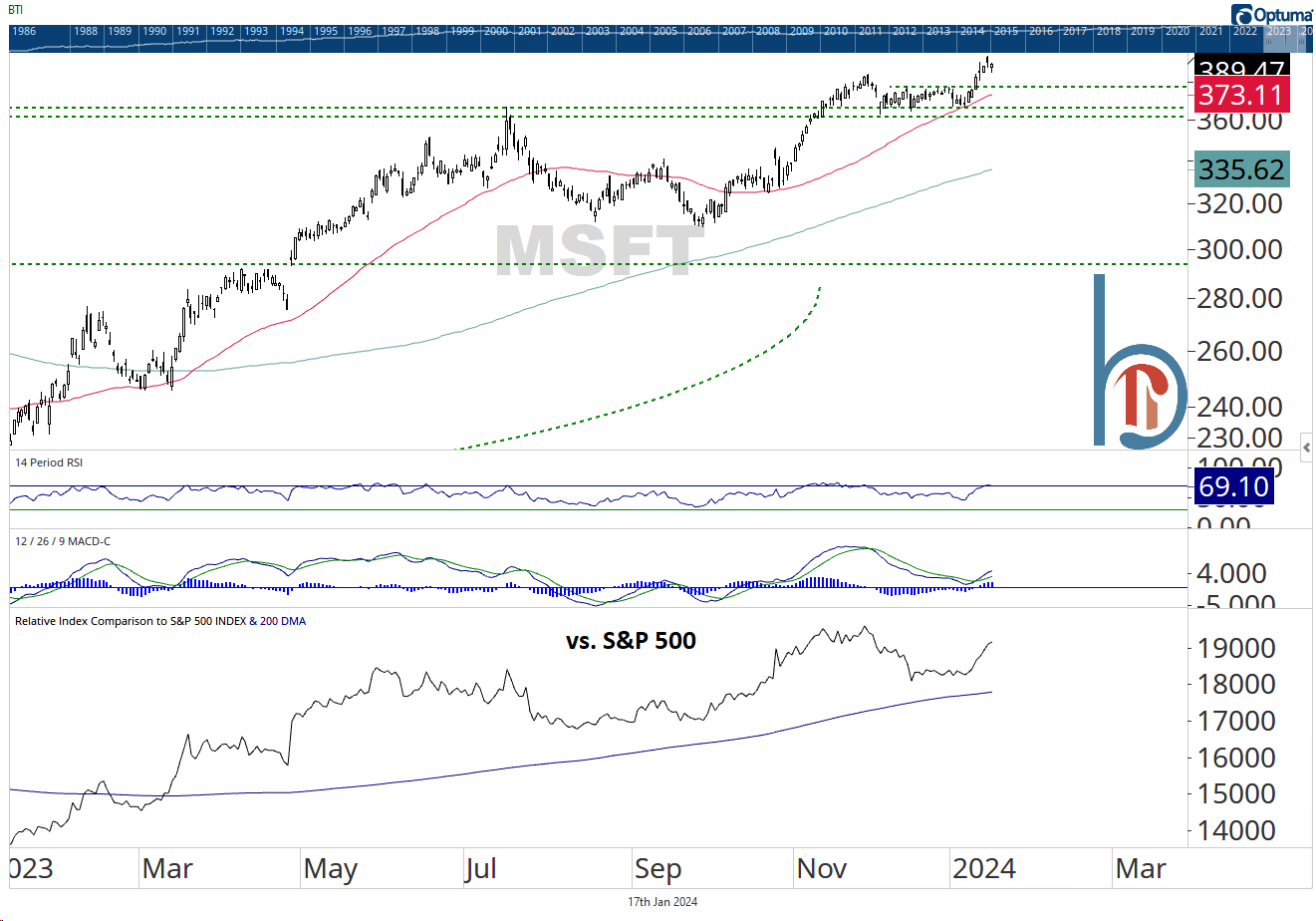Click the 280.00 price axis label

(x=1240, y=298)
